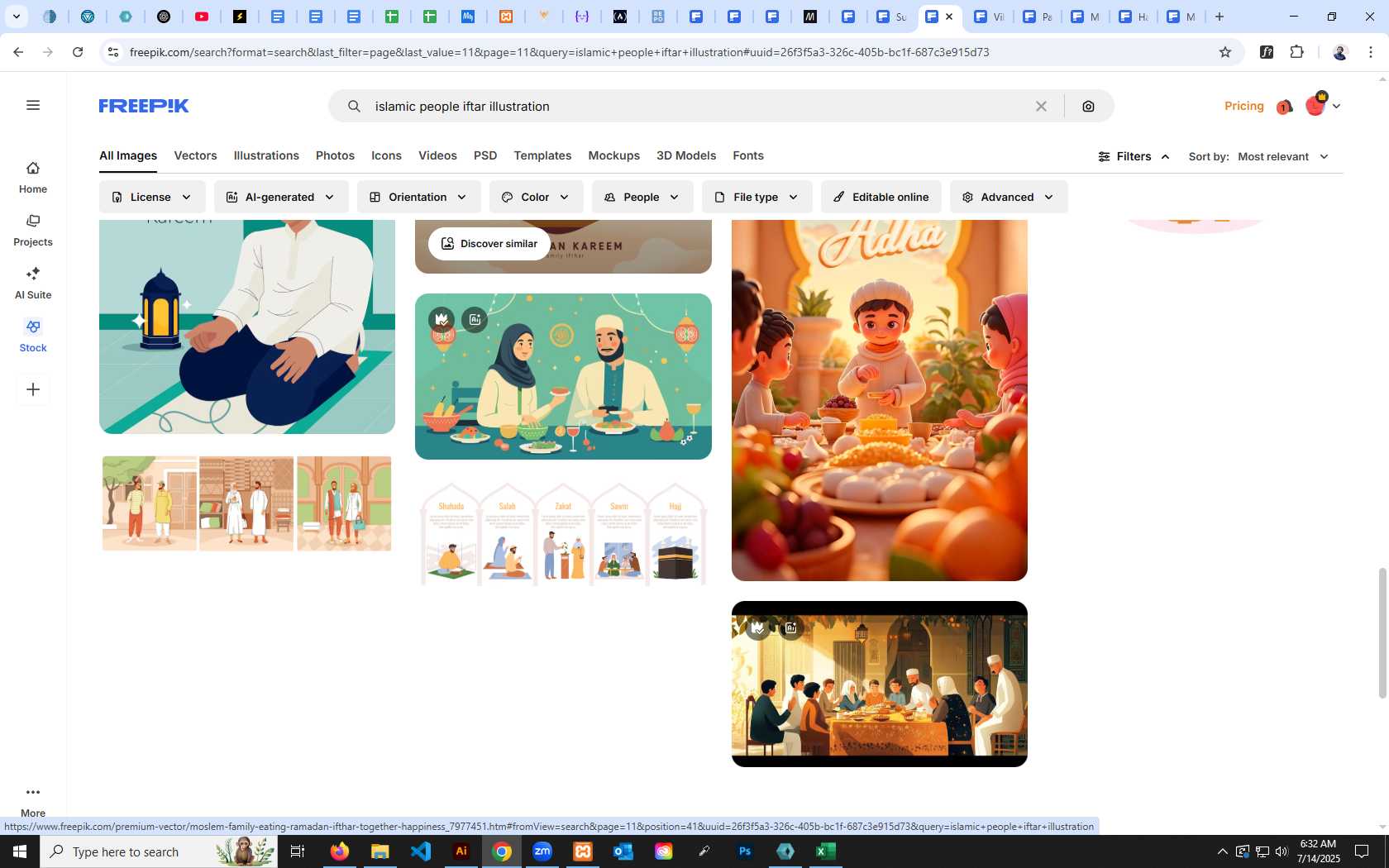1389x868 pixels.
Task: Click the search magnifier icon
Action: click(x=354, y=106)
